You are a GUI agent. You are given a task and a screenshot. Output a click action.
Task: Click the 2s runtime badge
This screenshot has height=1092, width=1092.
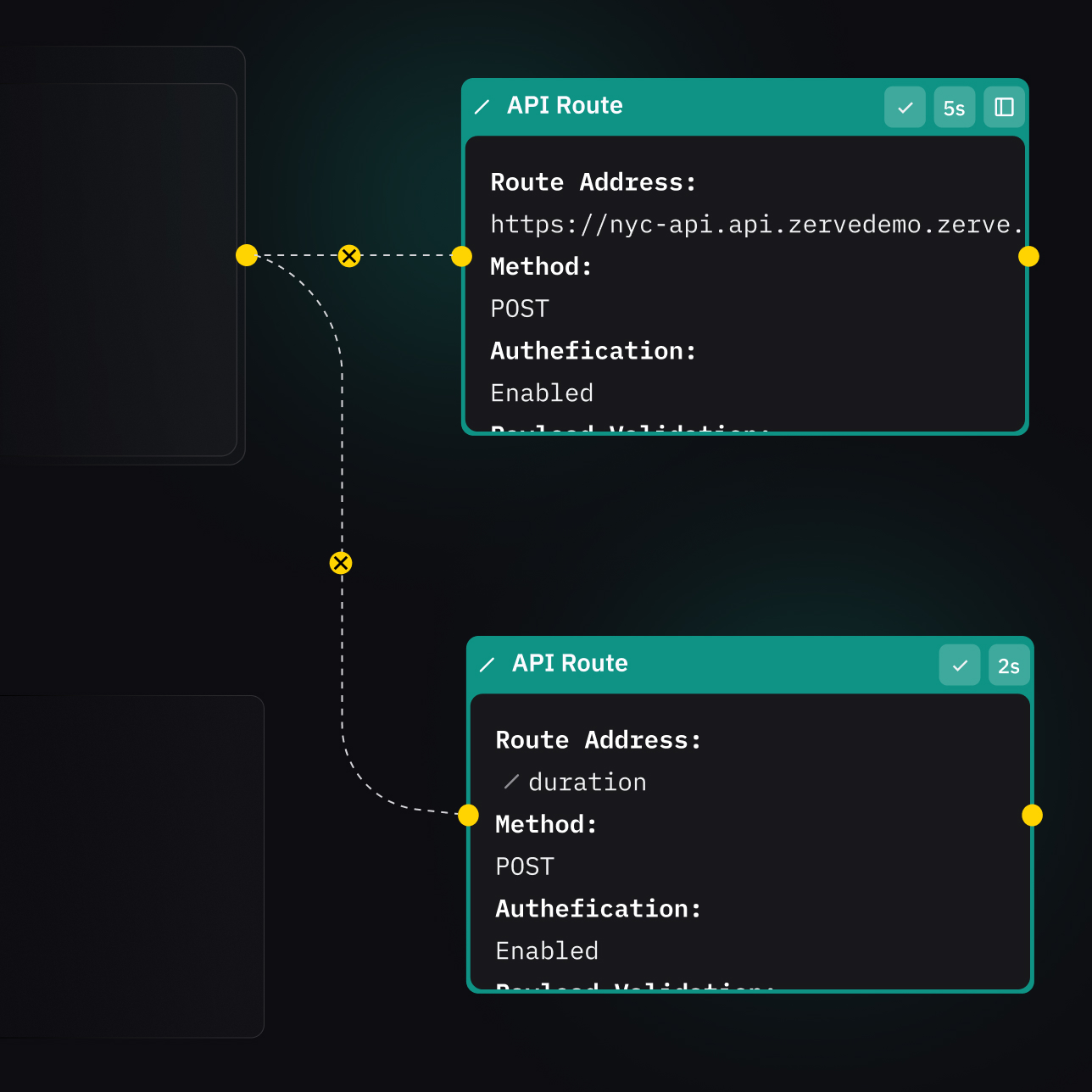click(1009, 666)
